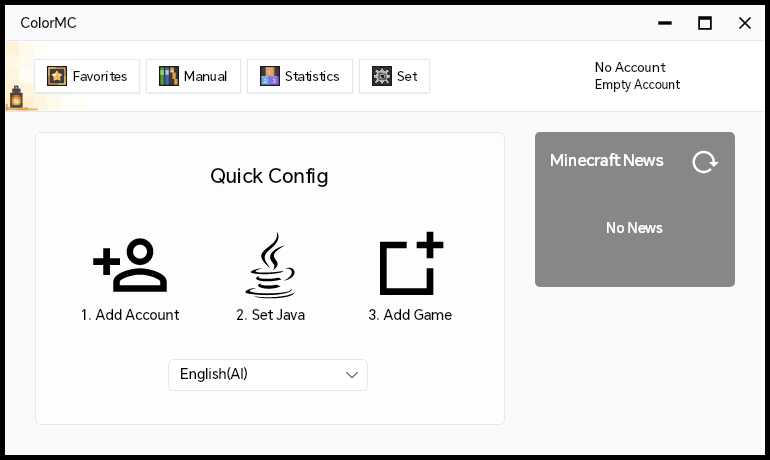Click the No News message
The width and height of the screenshot is (770, 460).
pyautogui.click(x=634, y=228)
